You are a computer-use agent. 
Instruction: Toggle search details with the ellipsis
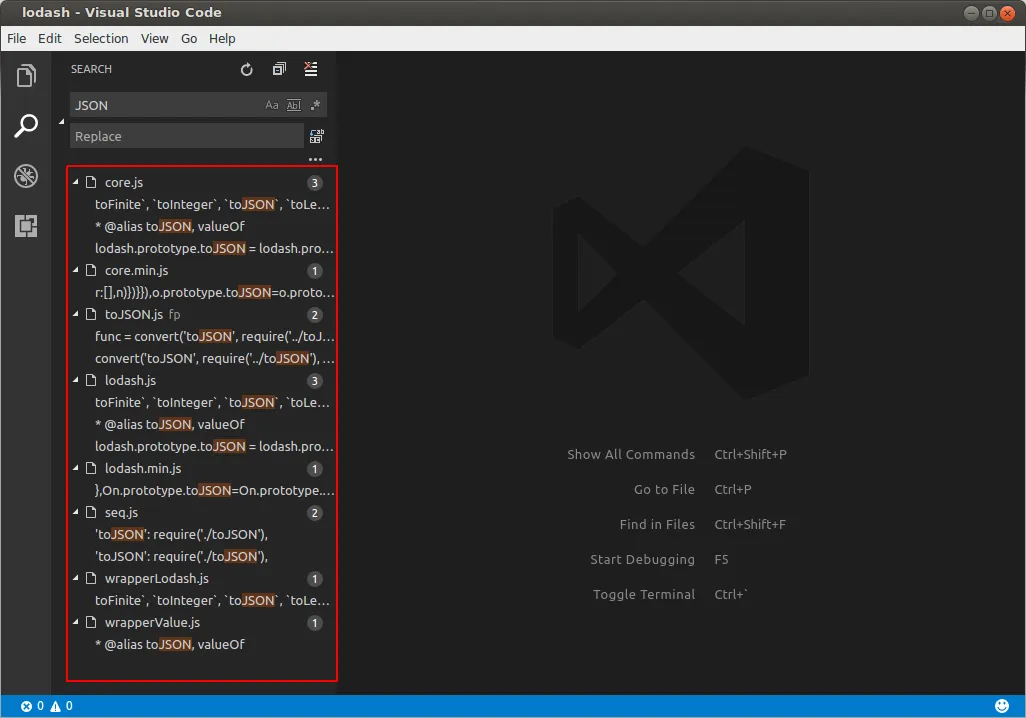(x=315, y=159)
